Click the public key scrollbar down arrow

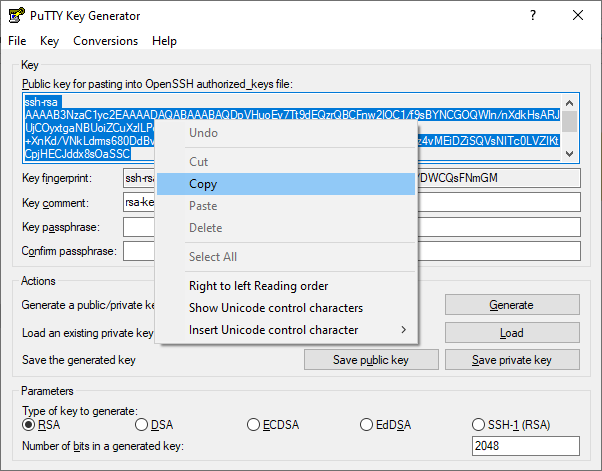(x=569, y=154)
